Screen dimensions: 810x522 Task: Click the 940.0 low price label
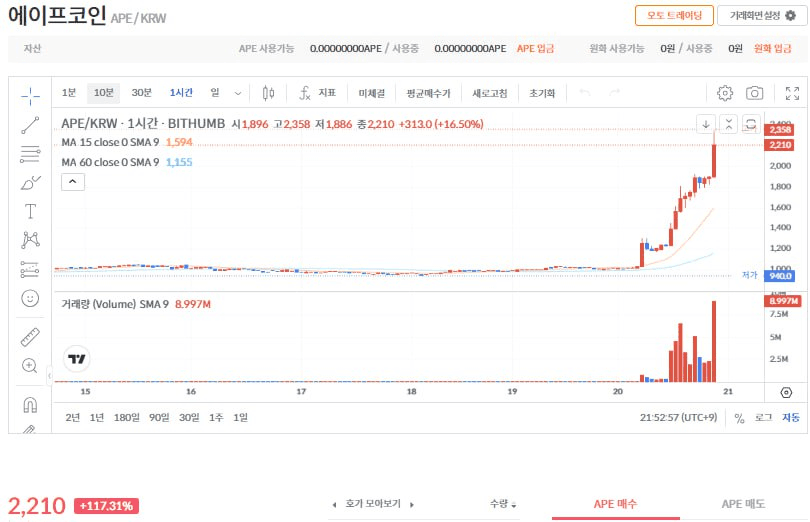780,276
